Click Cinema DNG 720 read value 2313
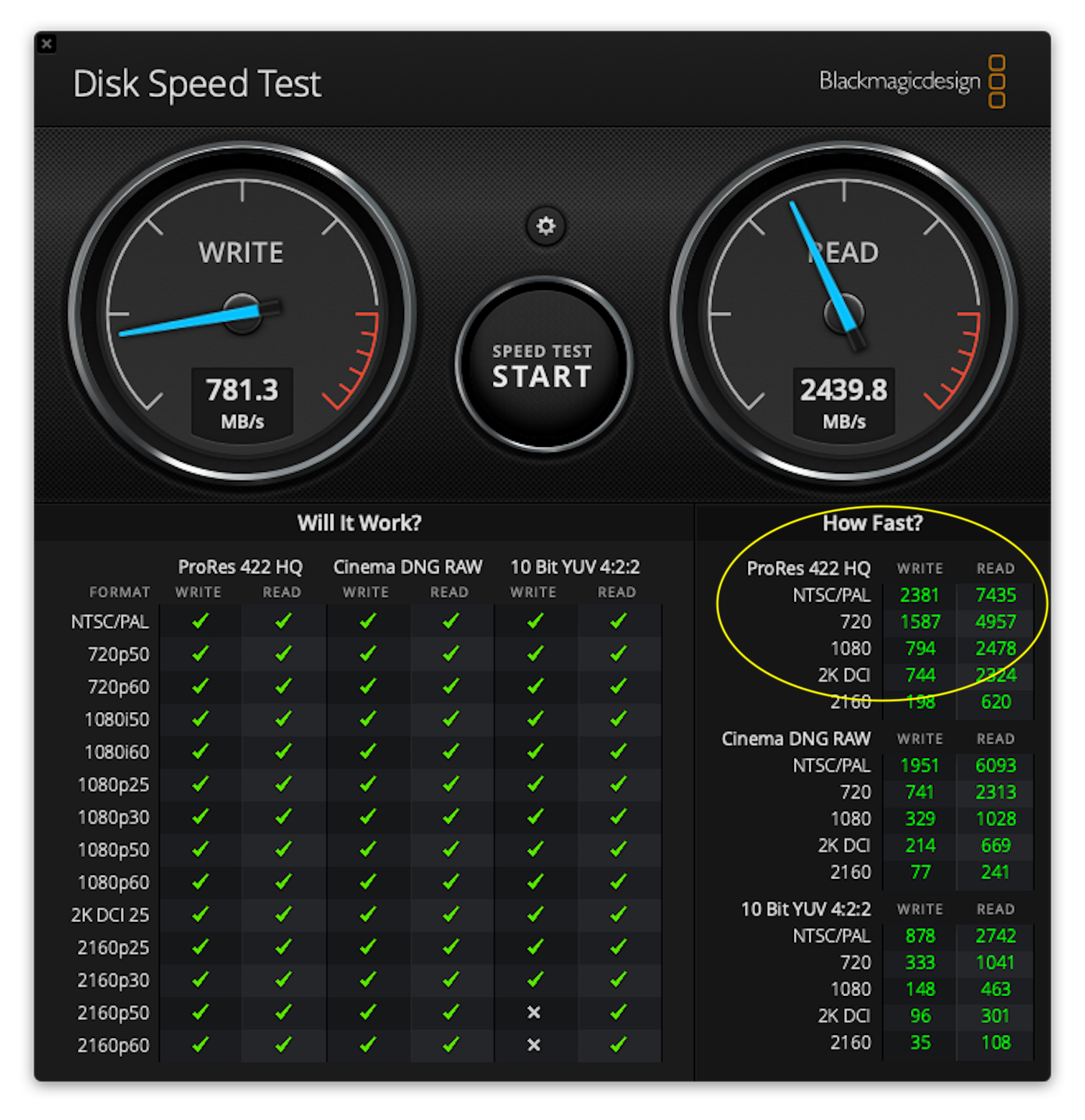Screen dimensions: 1085x1120 pyautogui.click(x=996, y=792)
